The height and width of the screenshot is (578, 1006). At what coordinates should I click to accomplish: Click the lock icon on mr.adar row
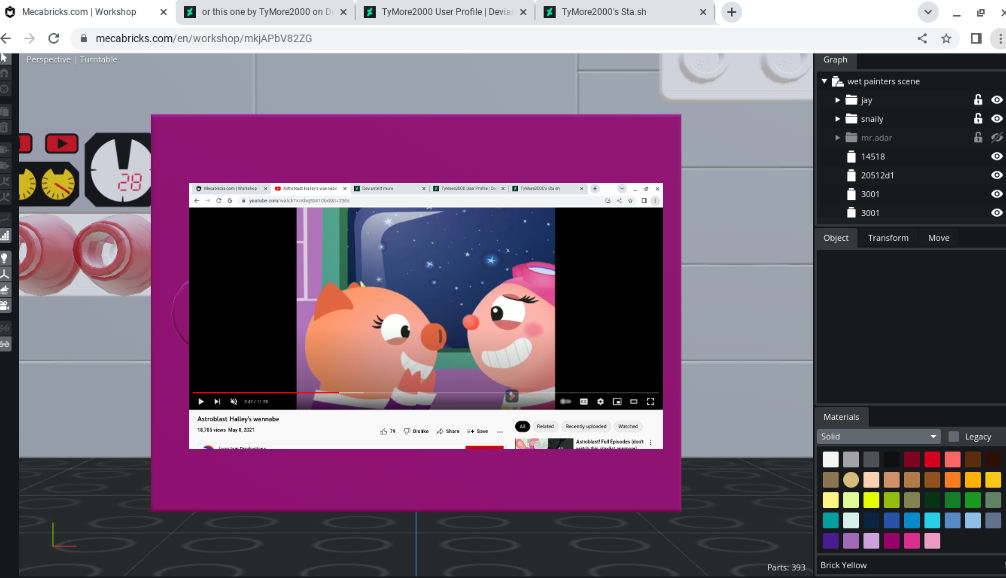point(978,137)
